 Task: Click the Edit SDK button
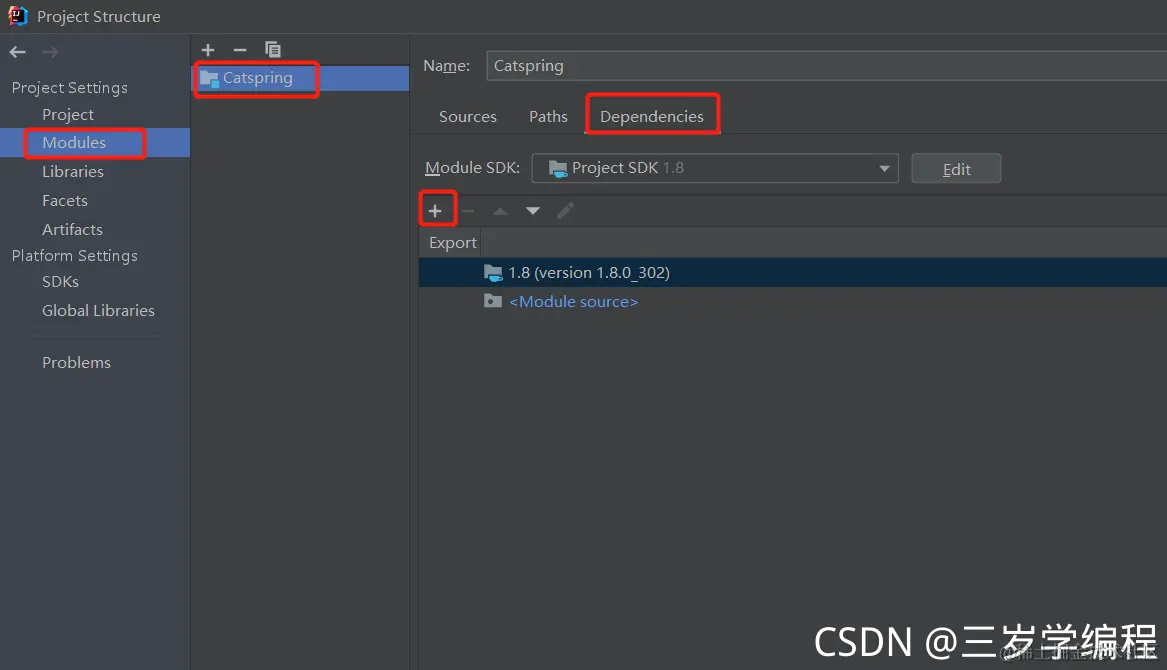(x=956, y=169)
